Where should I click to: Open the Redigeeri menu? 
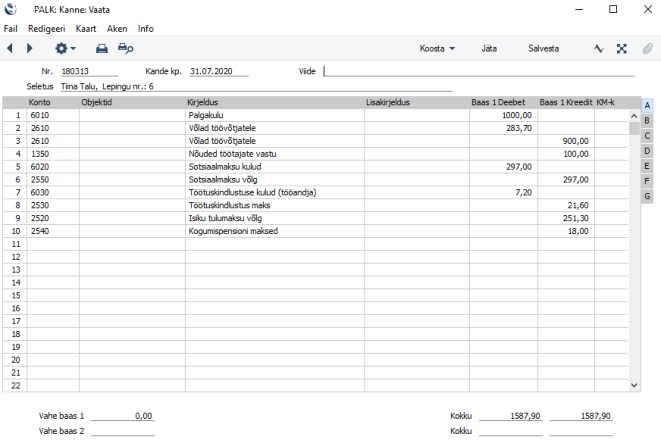pyautogui.click(x=46, y=29)
